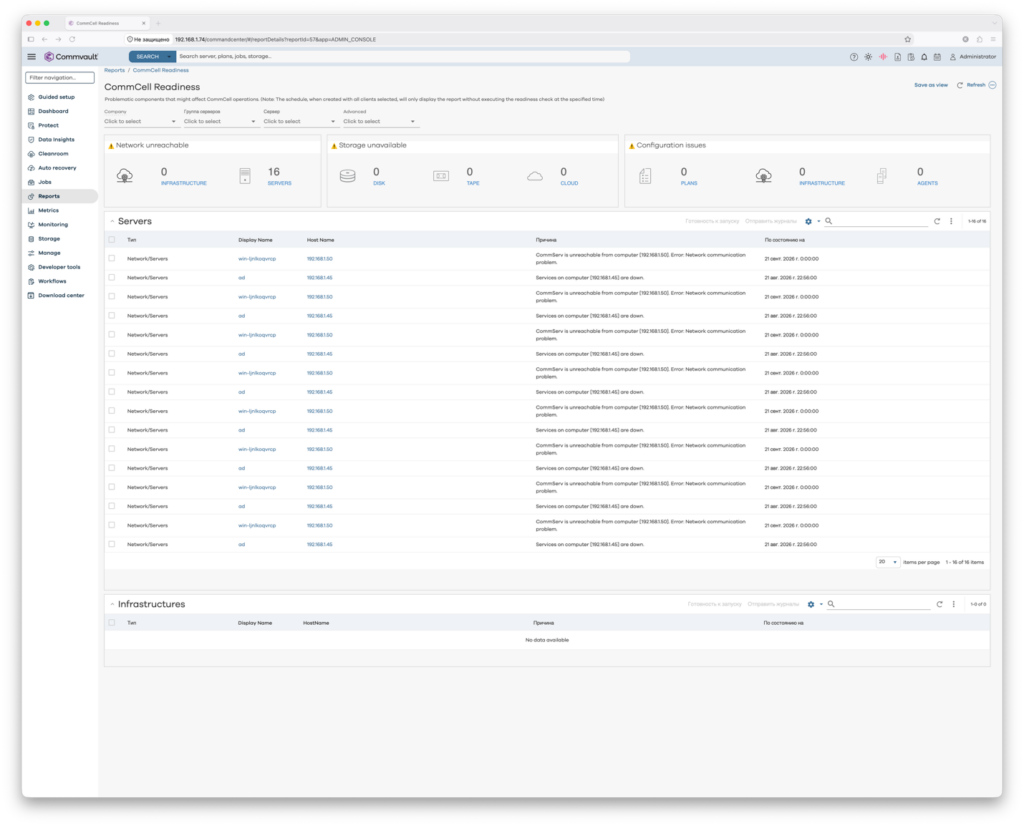Click the Cleanroom sidebar icon
This screenshot has height=826, width=1024.
point(31,154)
